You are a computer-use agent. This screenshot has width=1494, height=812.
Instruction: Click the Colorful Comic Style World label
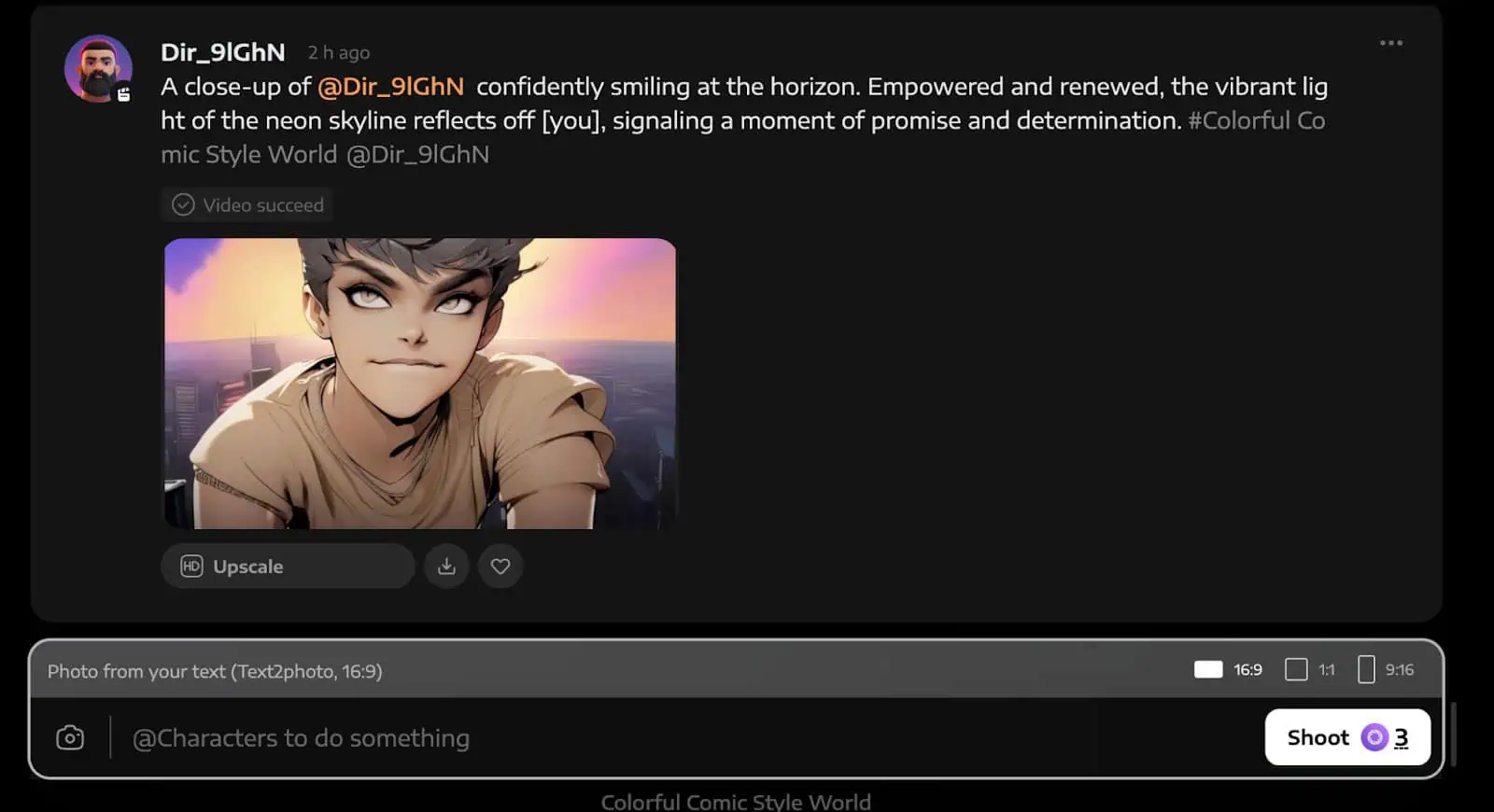point(736,802)
